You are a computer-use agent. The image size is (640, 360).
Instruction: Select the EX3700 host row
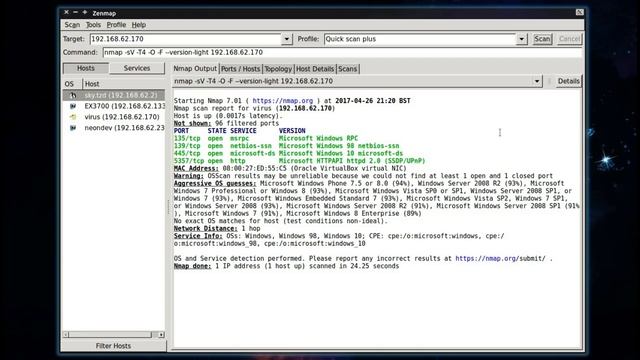pos(114,106)
